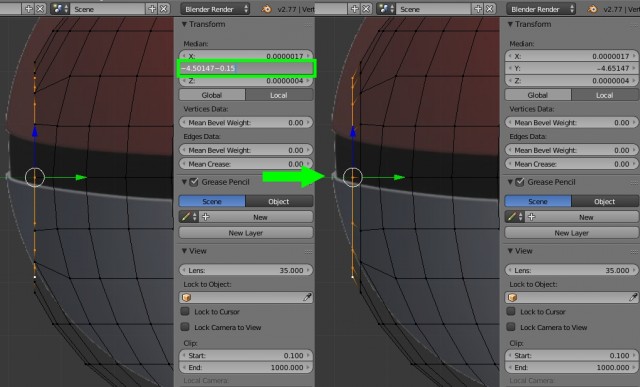Viewport: 640px width, 387px height.
Task: Click the plus icon beside New in right panel
Action: click(531, 217)
